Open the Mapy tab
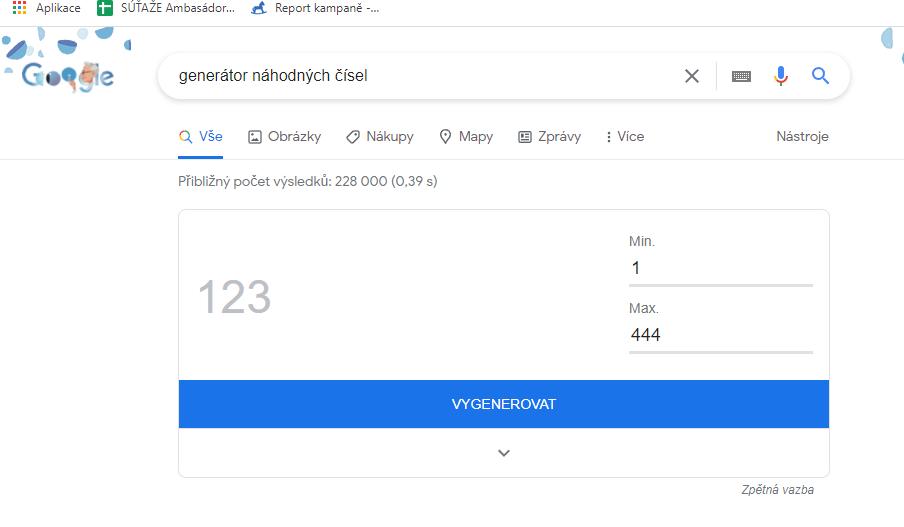Image resolution: width=904 pixels, height=527 pixels. point(466,137)
